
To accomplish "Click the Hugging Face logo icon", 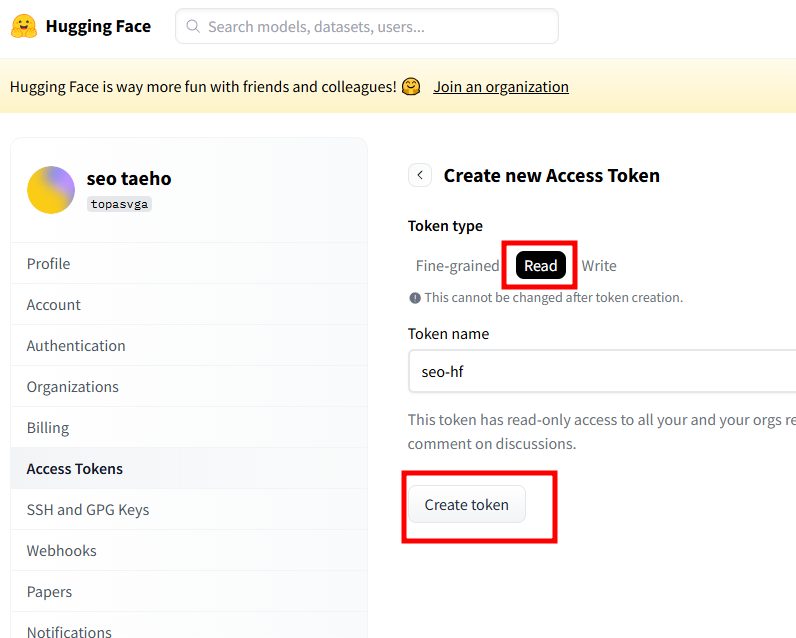I will (x=24, y=26).
